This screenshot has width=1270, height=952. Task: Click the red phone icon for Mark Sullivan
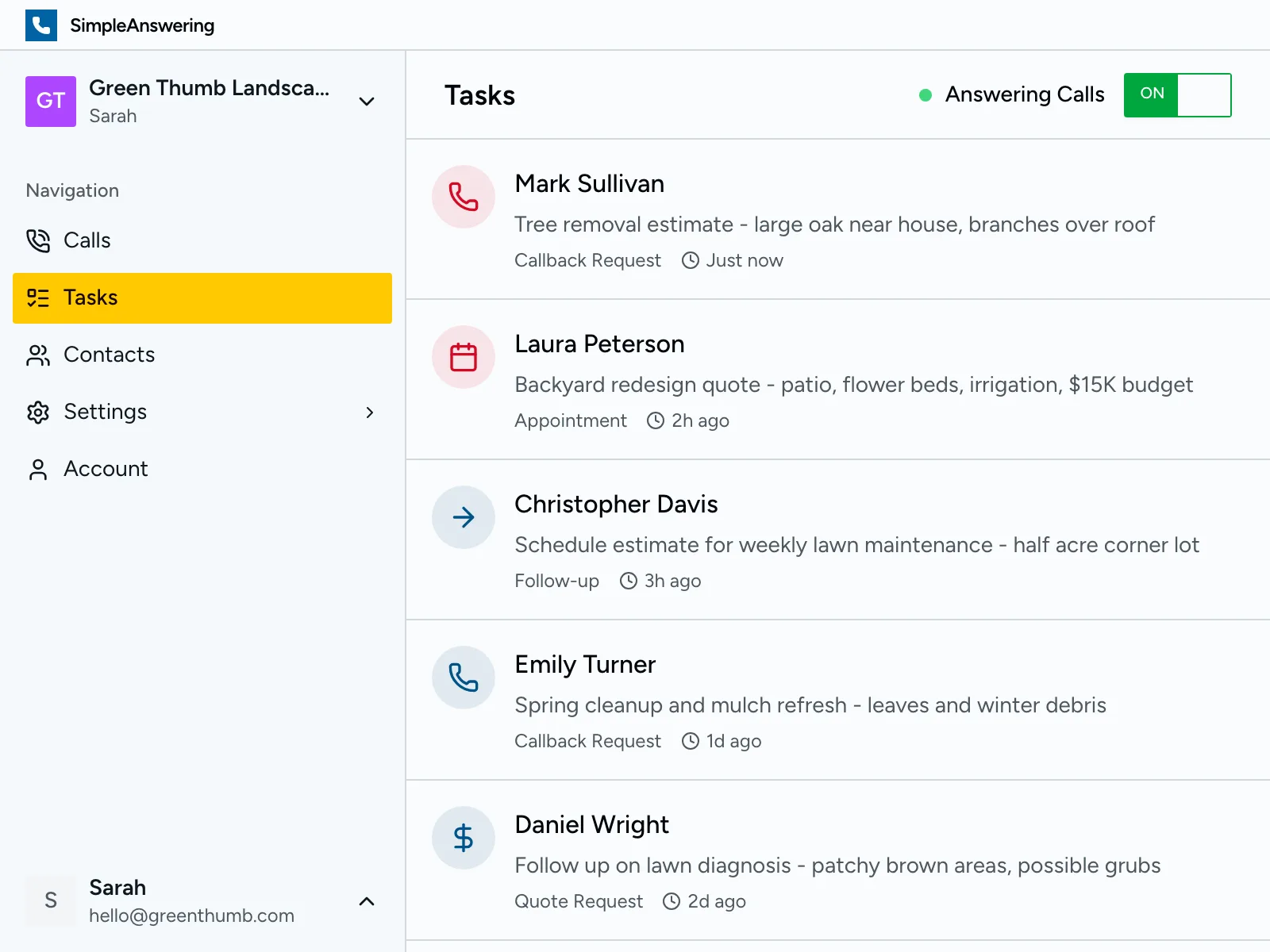point(464,197)
